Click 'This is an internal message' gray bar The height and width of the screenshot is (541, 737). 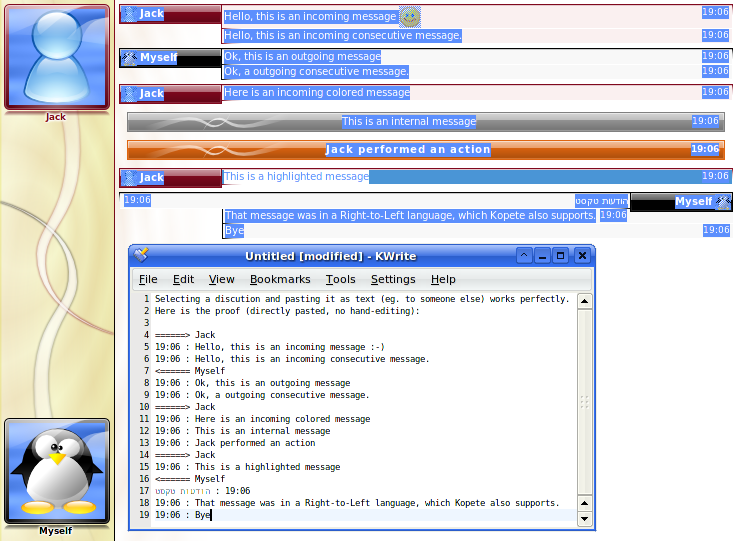(425, 122)
